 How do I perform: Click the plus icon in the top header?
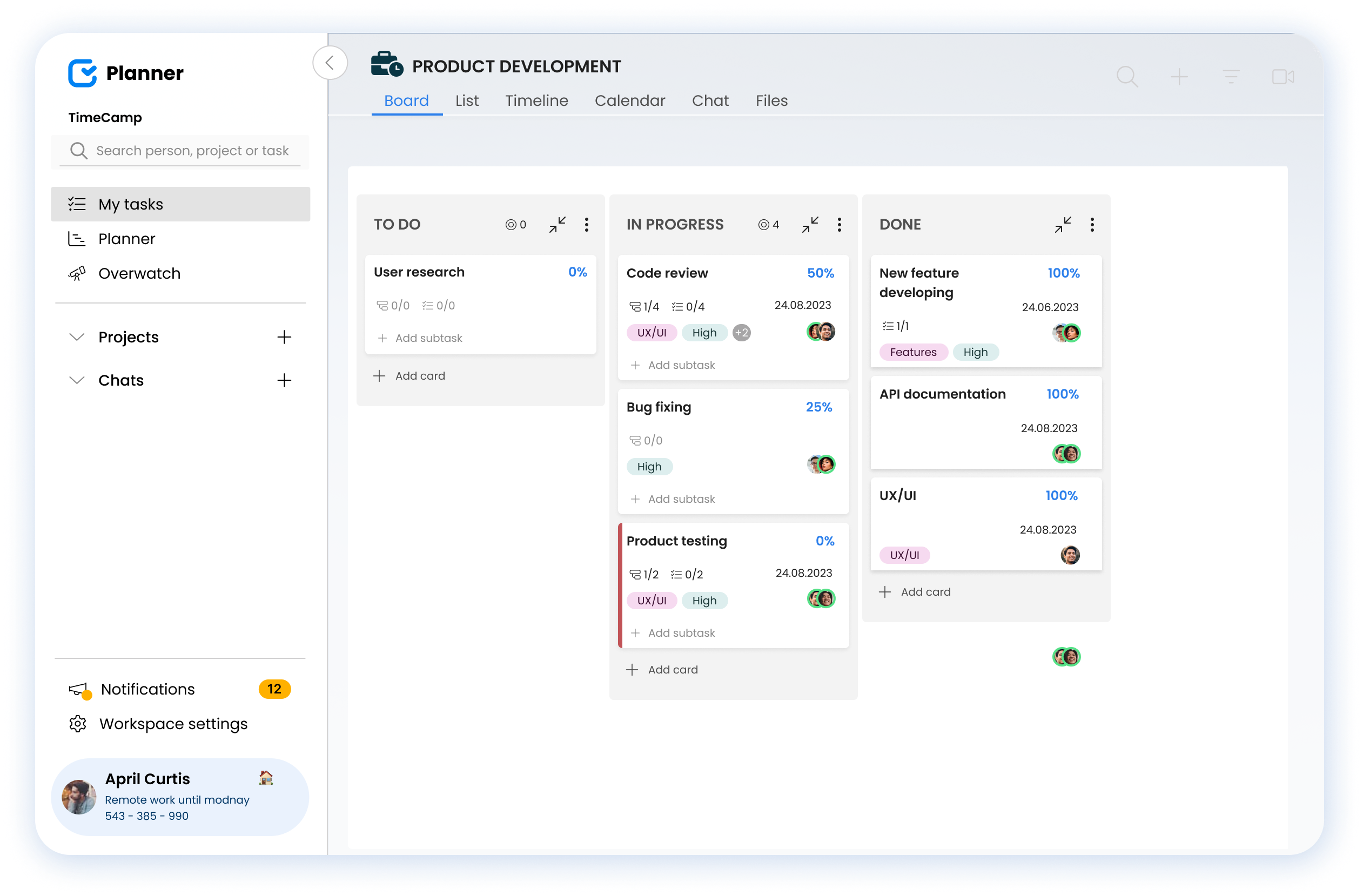(1179, 77)
